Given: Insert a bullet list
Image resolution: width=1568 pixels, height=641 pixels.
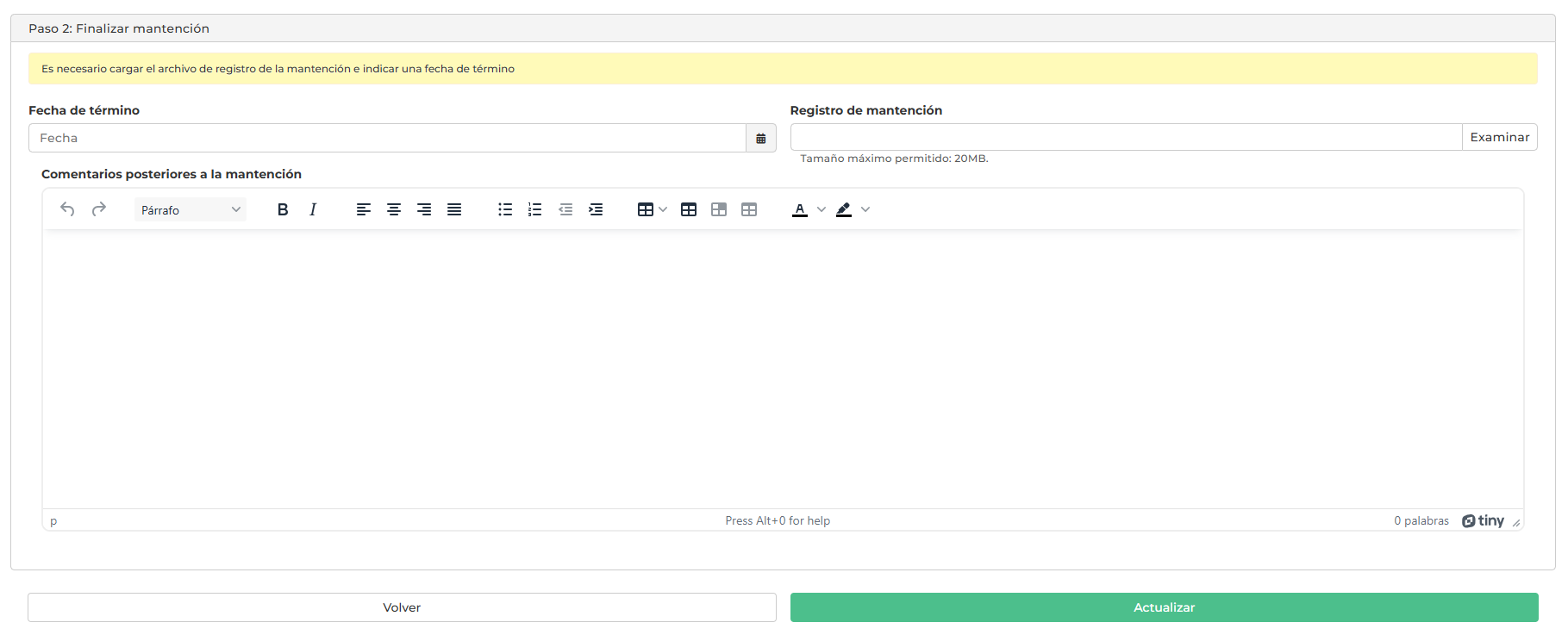Looking at the screenshot, I should [505, 209].
